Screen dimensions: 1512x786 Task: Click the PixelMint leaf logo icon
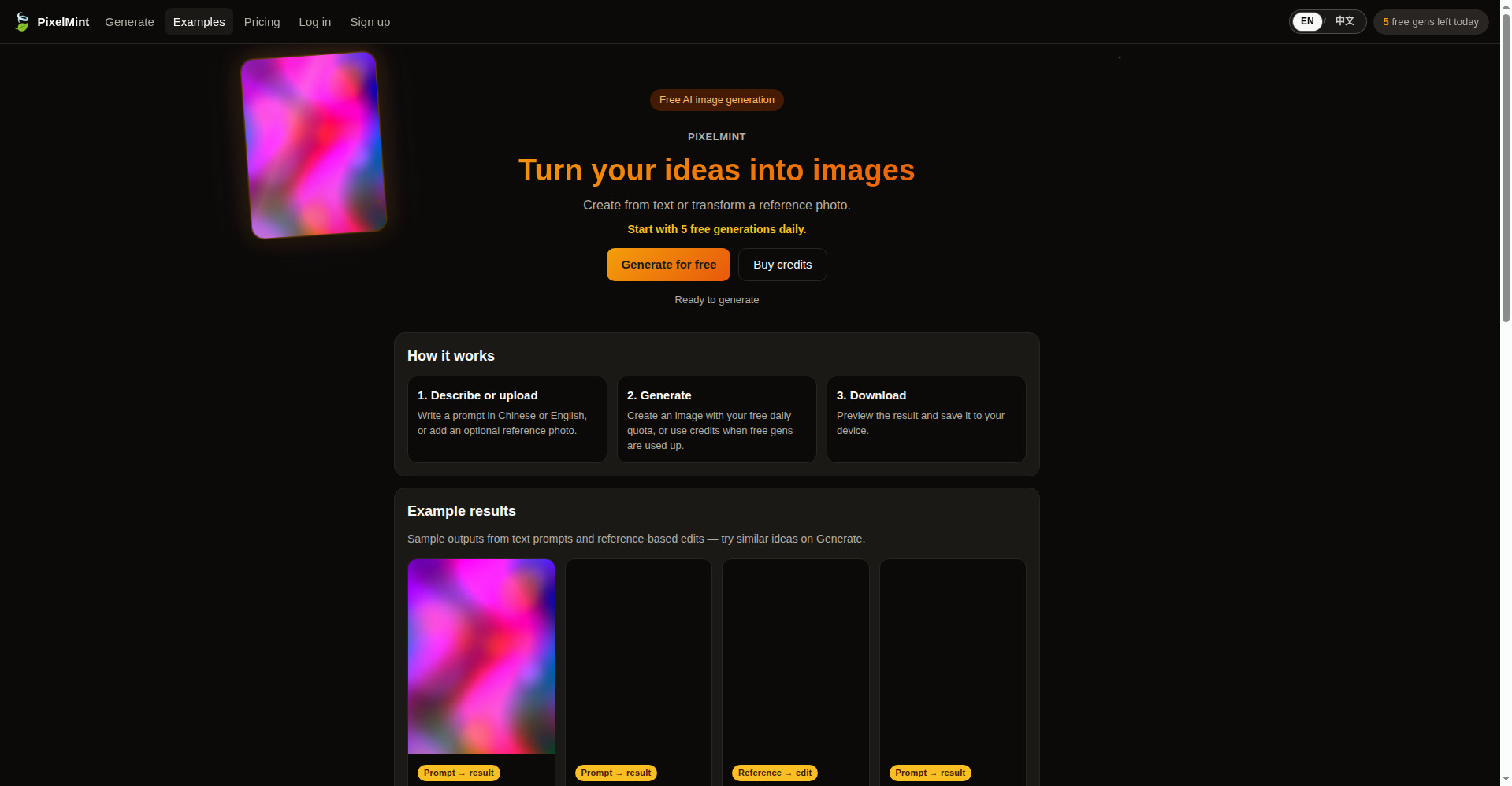coord(22,22)
